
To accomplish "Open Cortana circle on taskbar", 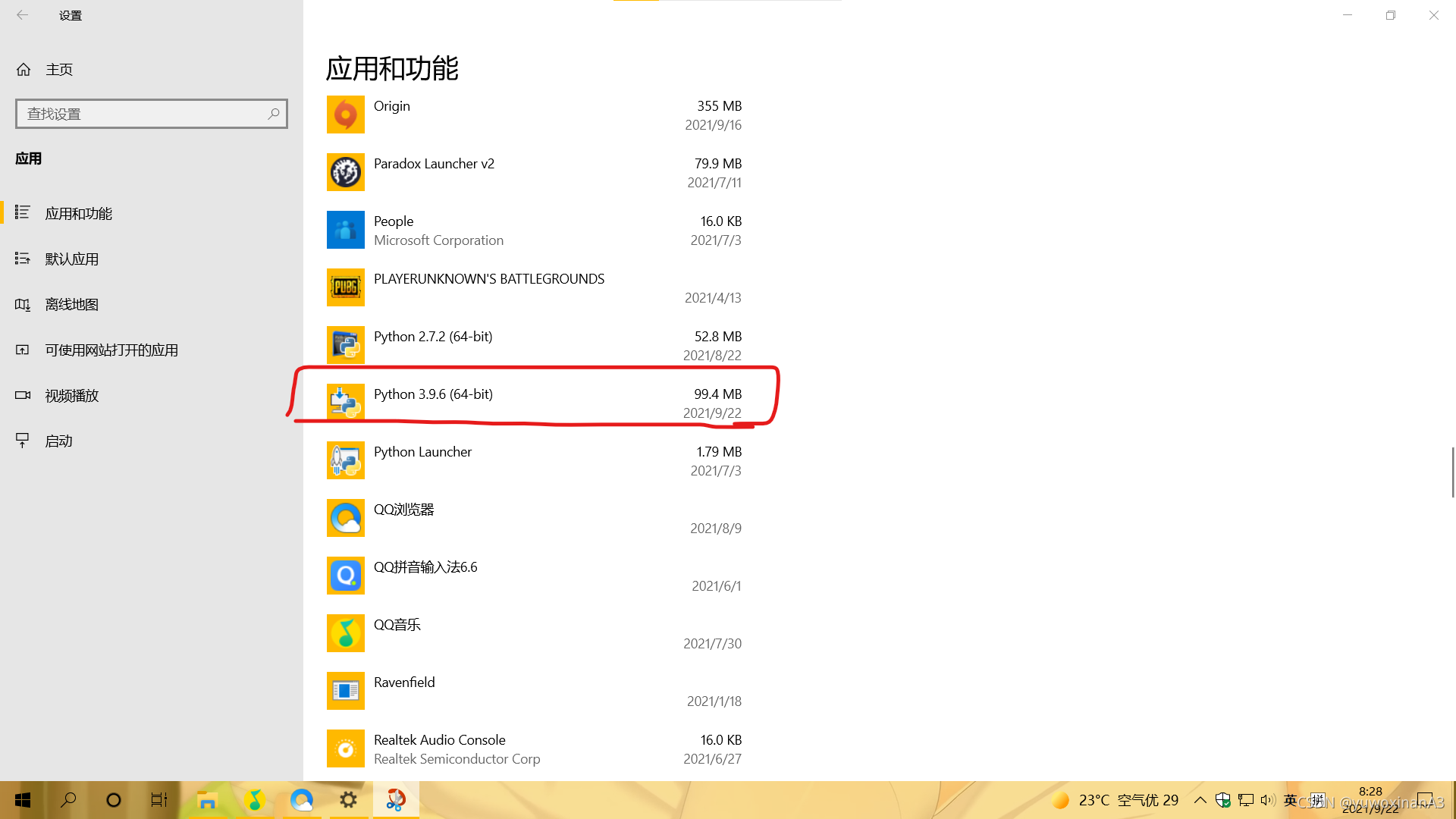I will pos(114,800).
